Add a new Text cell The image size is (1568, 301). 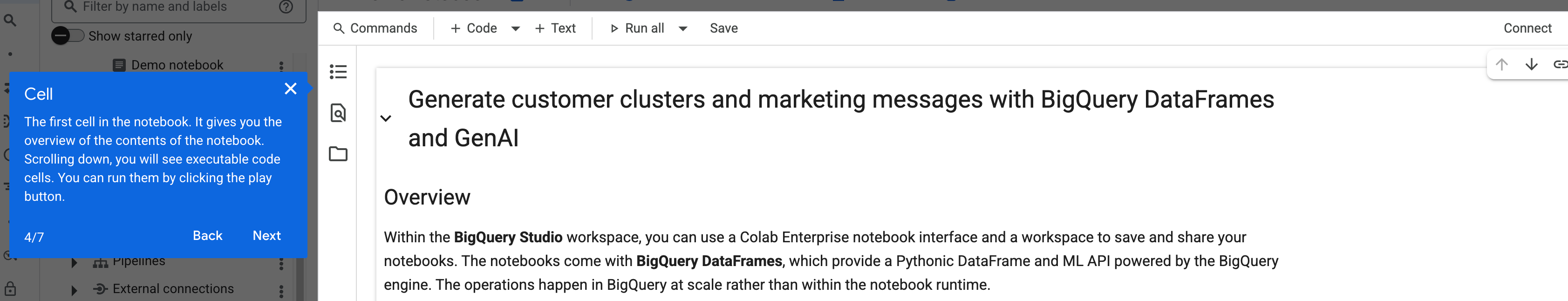554,28
